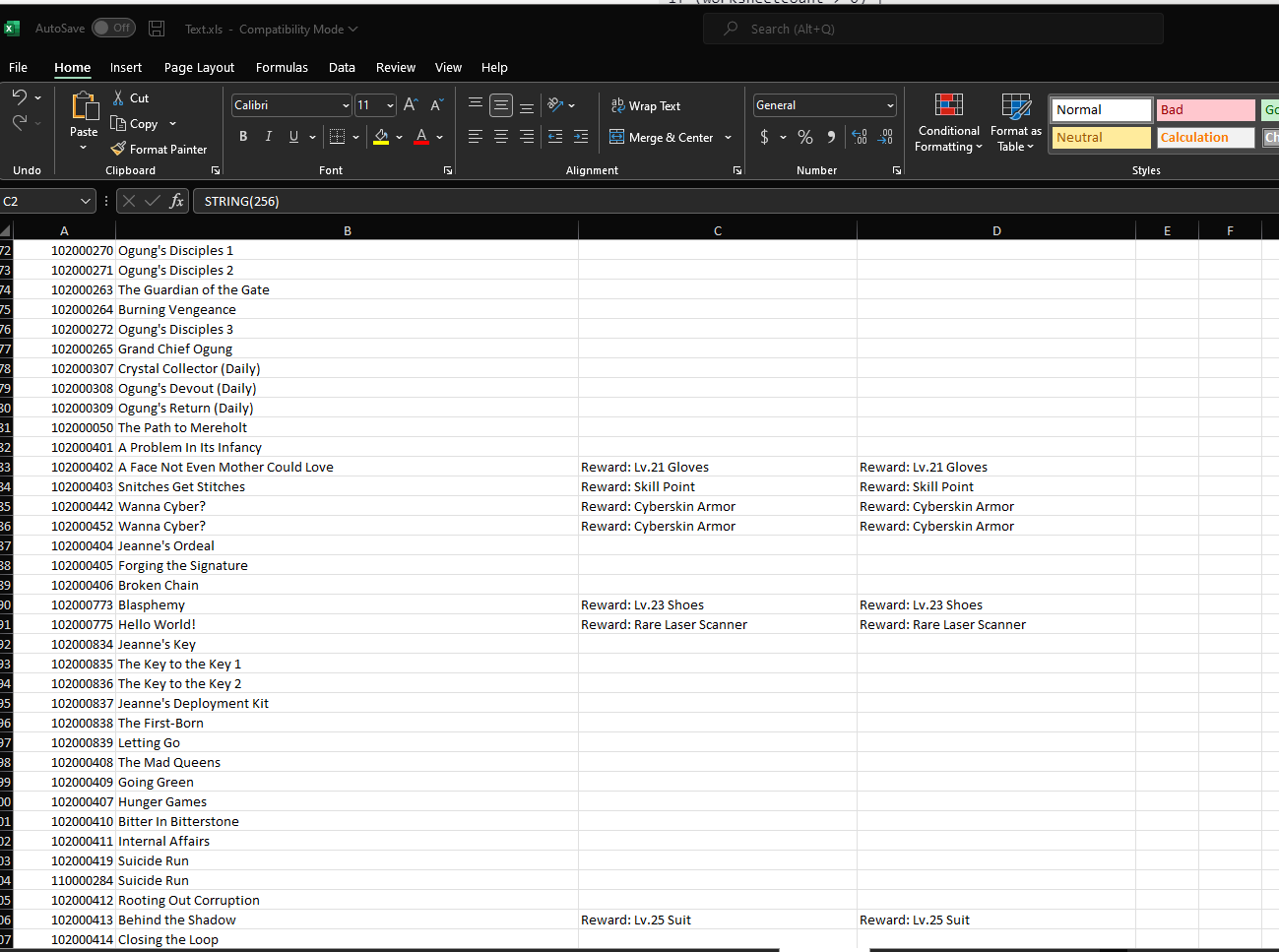This screenshot has width=1279, height=952.
Task: Toggle Middle Align
Action: click(501, 104)
